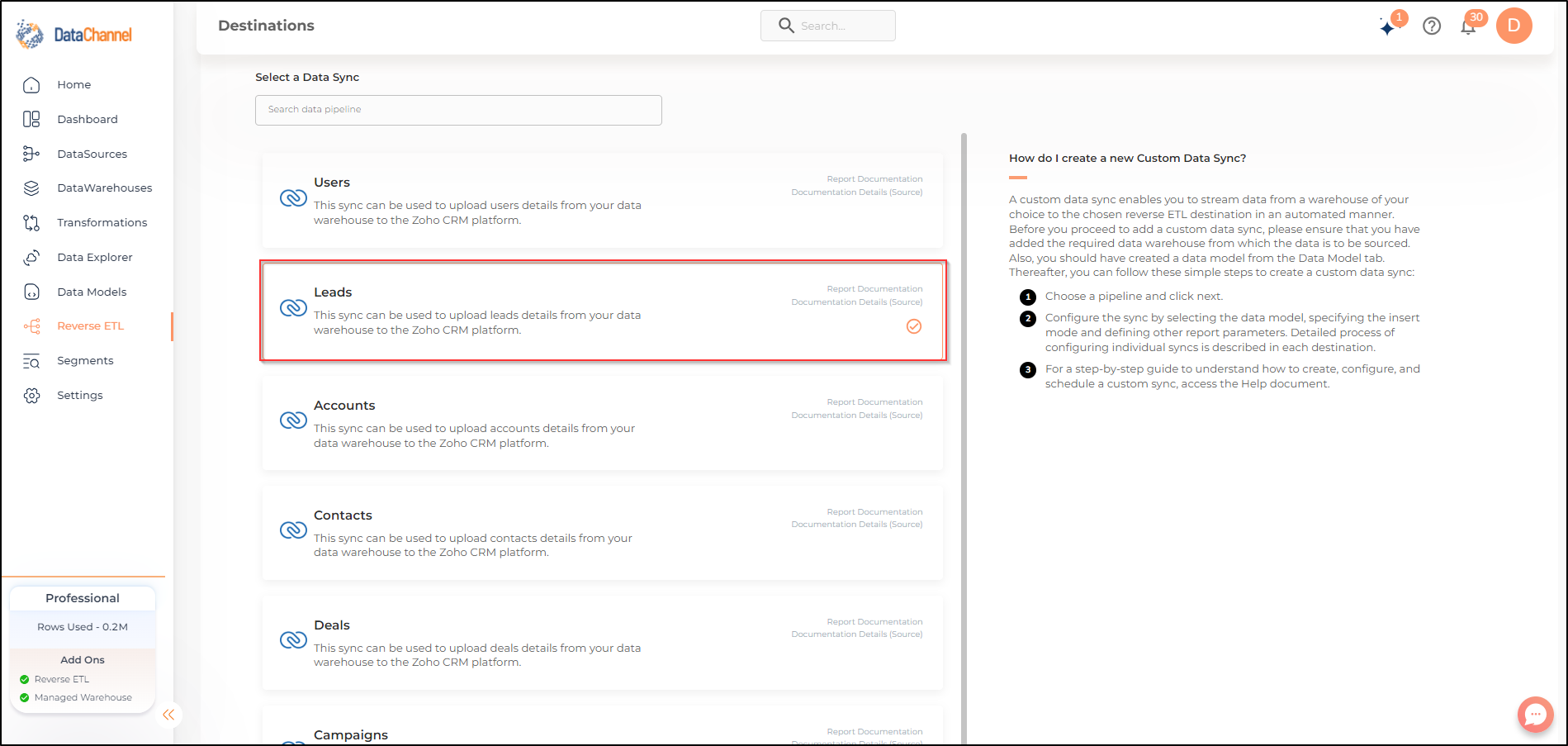Click the DataSources sidebar icon

pyautogui.click(x=31, y=154)
